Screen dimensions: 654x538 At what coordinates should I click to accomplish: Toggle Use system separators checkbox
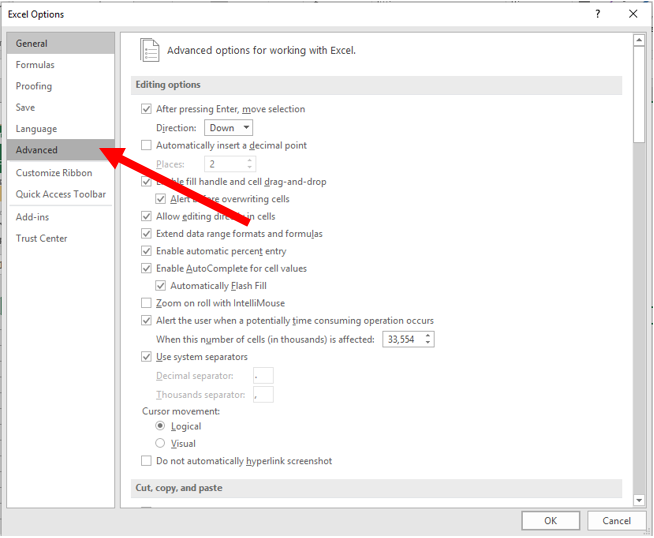click(x=146, y=357)
